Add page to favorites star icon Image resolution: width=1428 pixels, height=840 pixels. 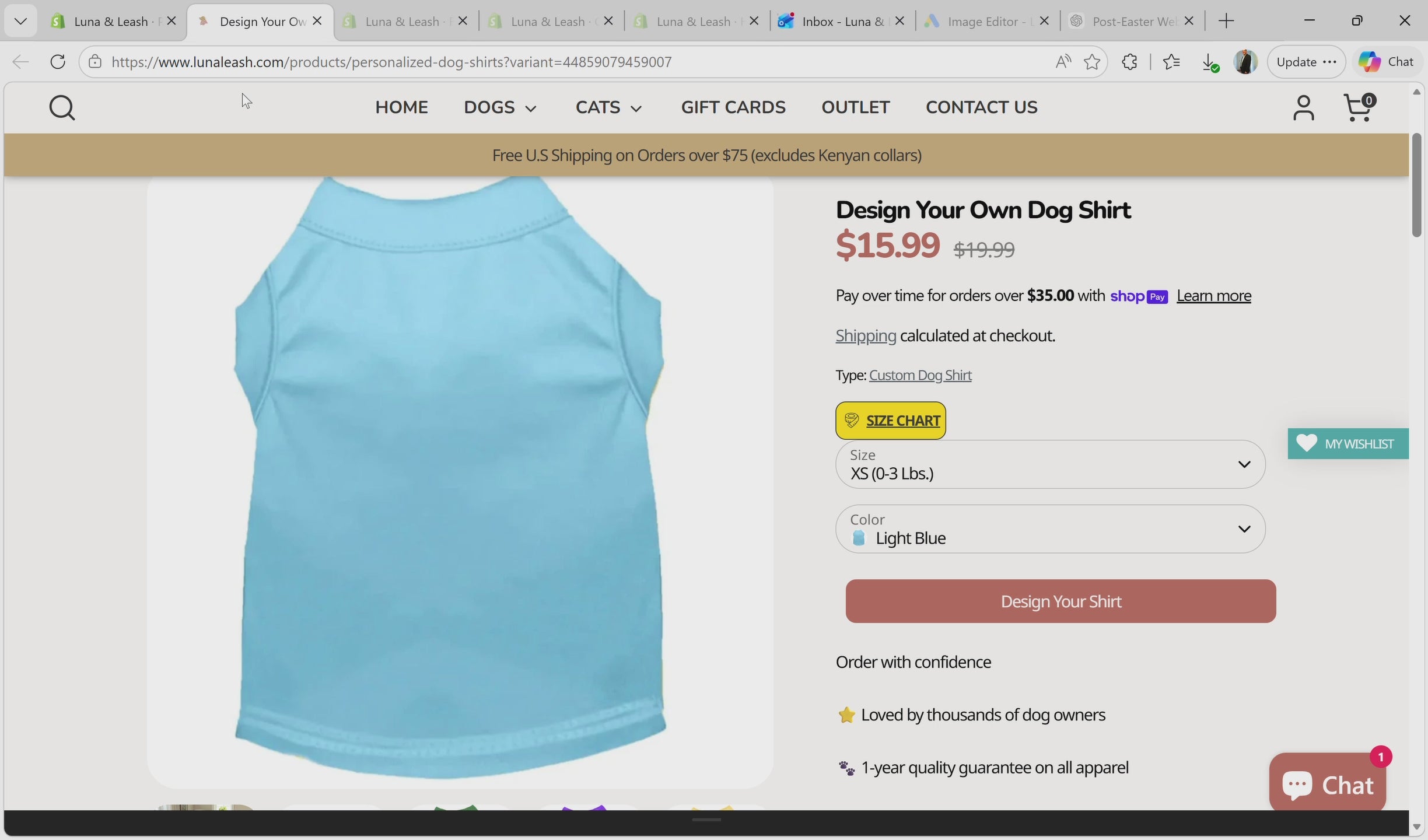(x=1092, y=62)
